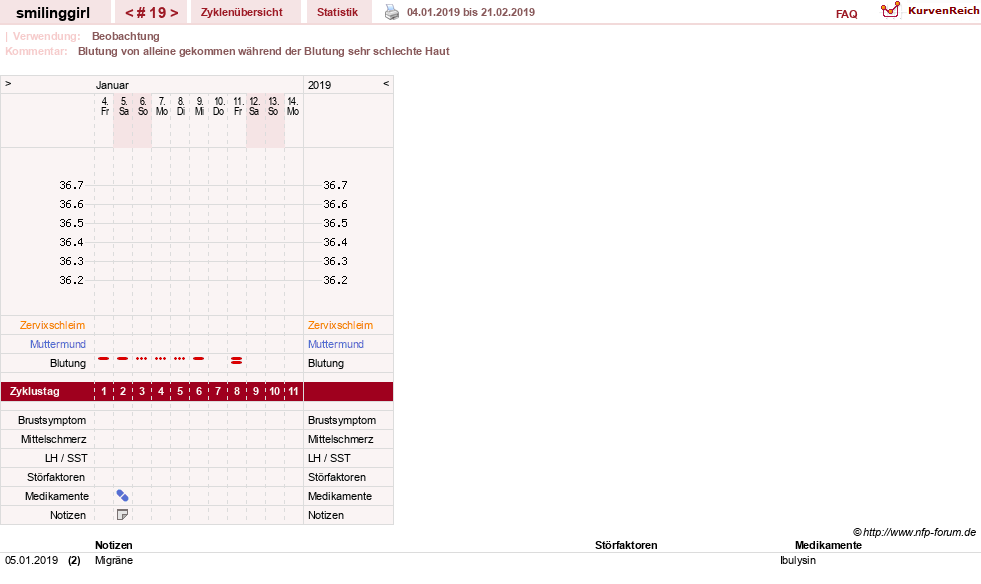The width and height of the screenshot is (981, 584).
Task: Click the 5. Sa date header
Action: pos(123,106)
